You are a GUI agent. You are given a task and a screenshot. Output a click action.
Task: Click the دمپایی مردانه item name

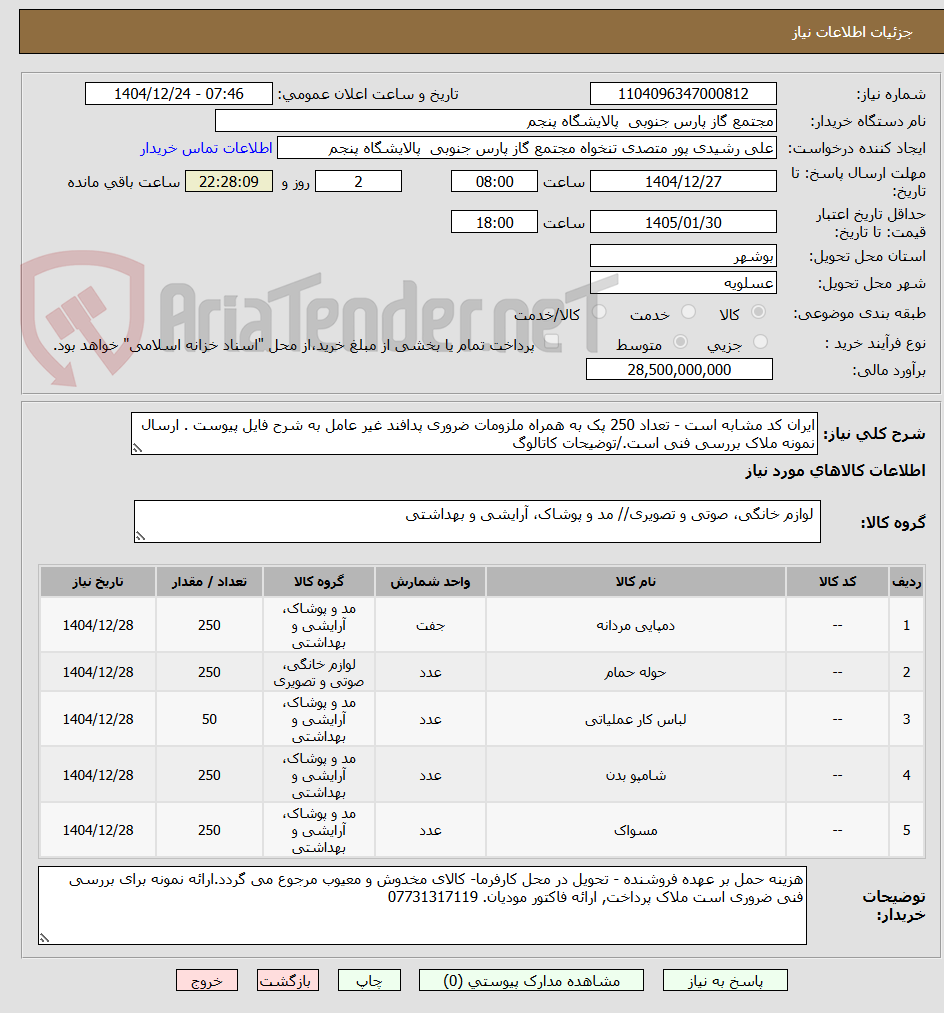636,625
